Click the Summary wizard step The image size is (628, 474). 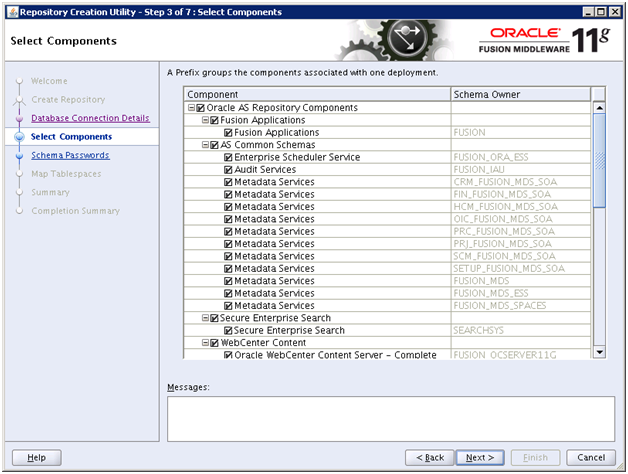(50, 192)
